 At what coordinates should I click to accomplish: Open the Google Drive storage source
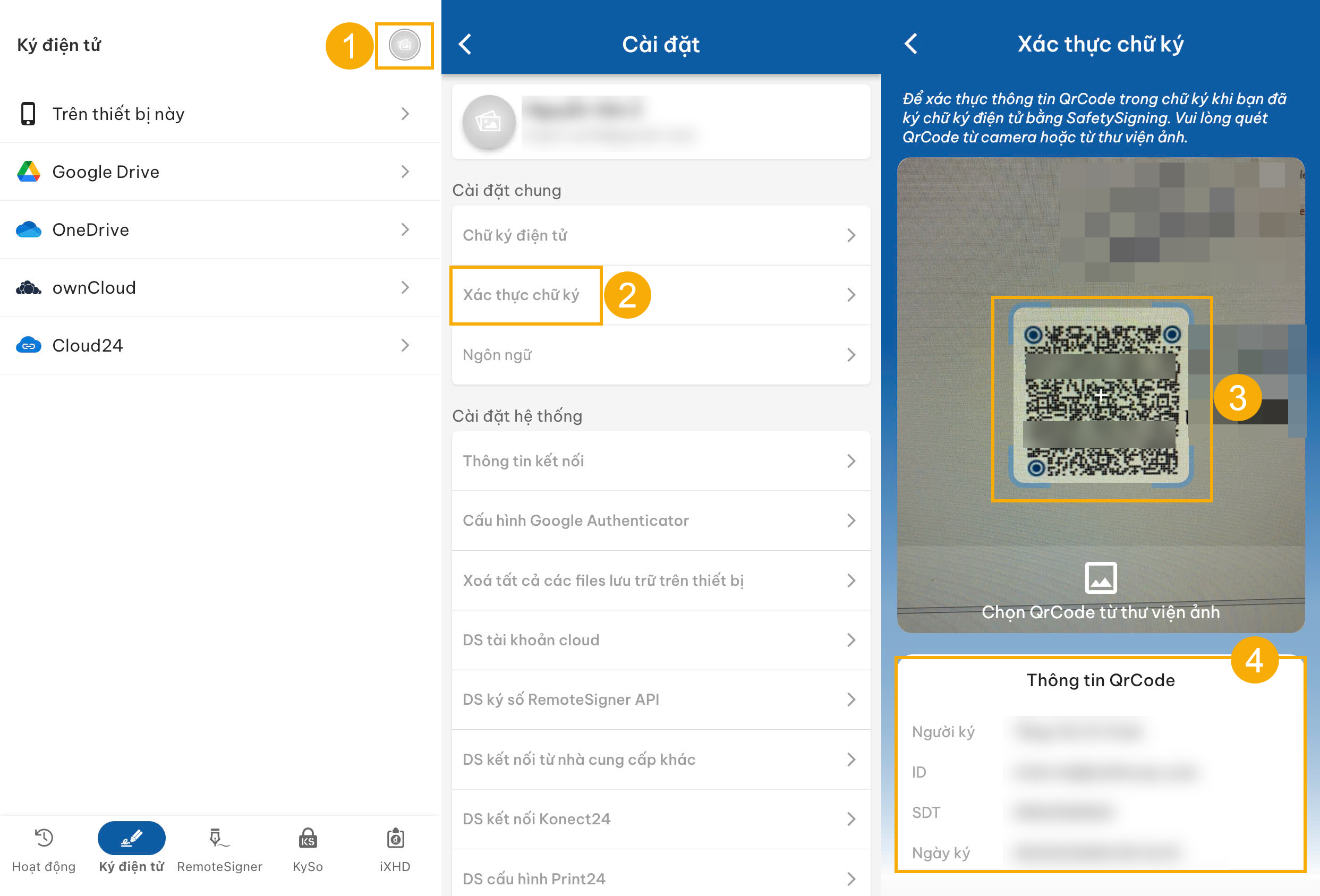tap(105, 172)
